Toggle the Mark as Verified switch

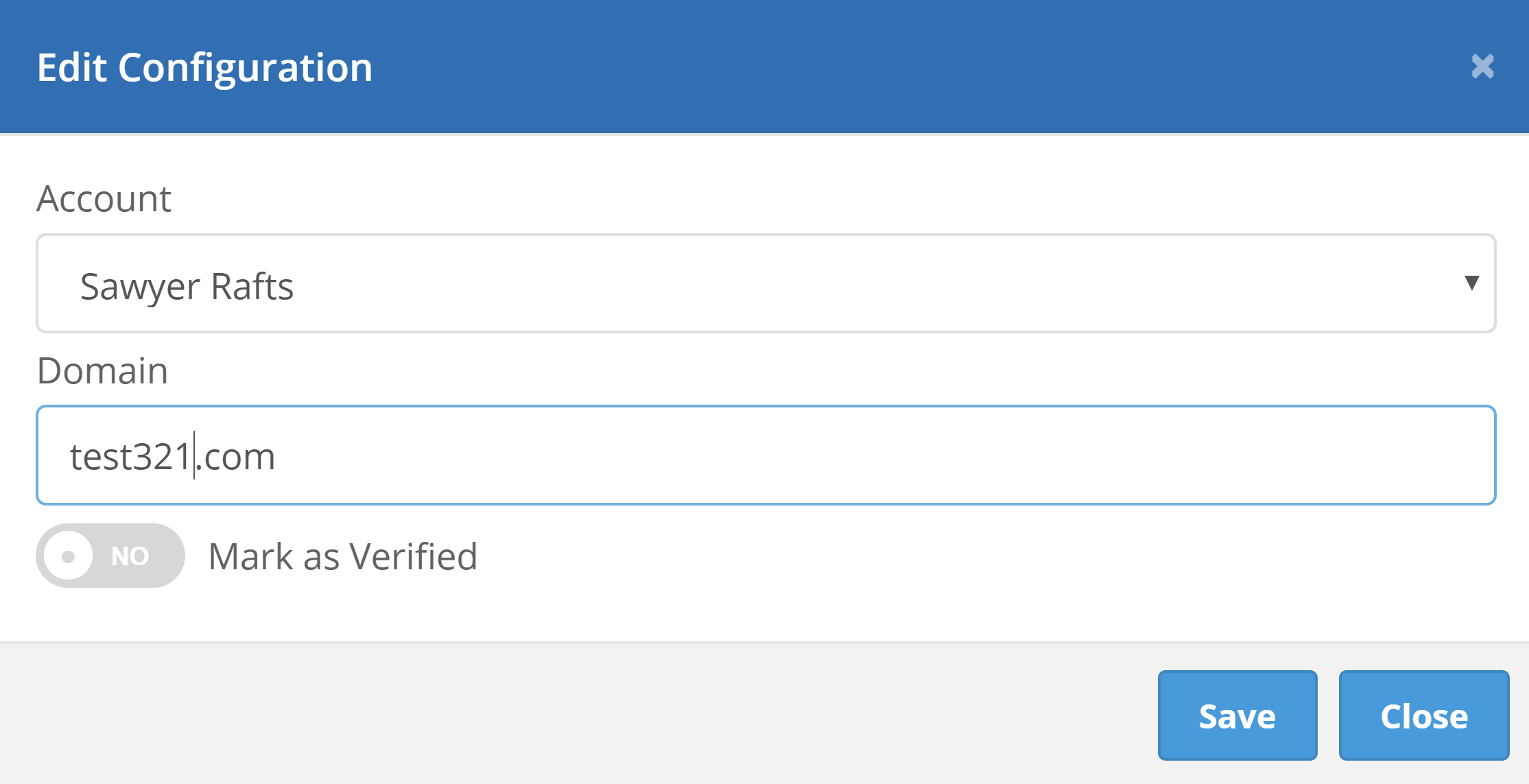pos(110,556)
